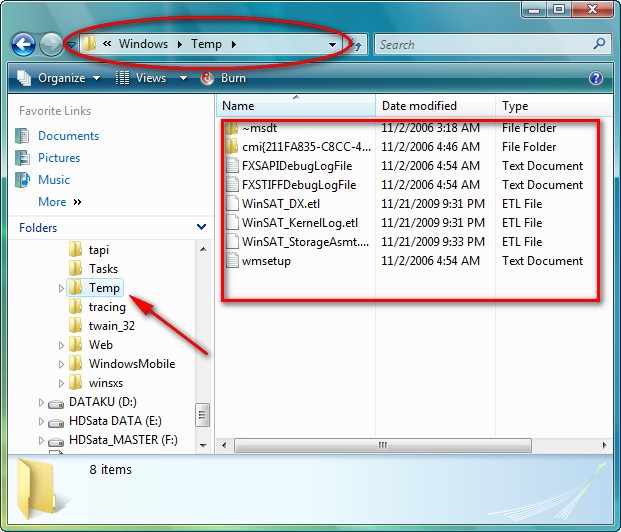Image resolution: width=621 pixels, height=532 pixels.
Task: Click the Music icon in Favorite Links
Action: (22, 180)
